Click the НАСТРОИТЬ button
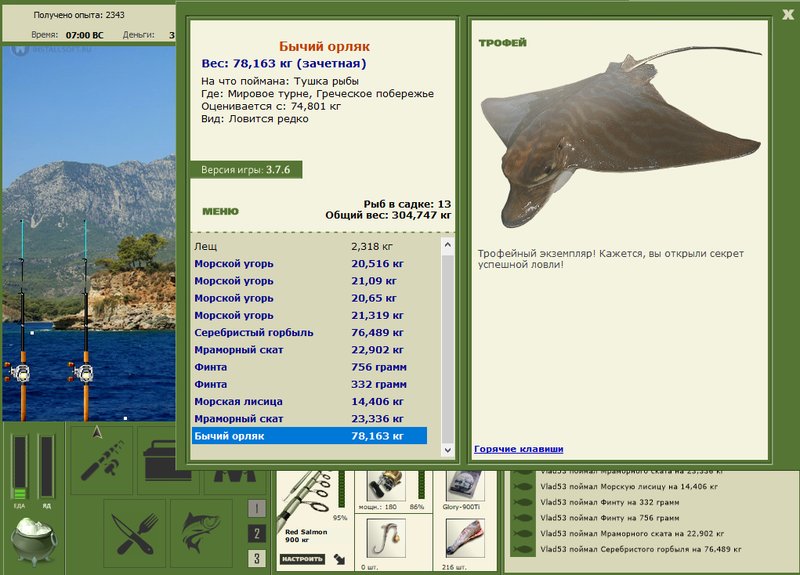The image size is (800, 575). (x=302, y=559)
